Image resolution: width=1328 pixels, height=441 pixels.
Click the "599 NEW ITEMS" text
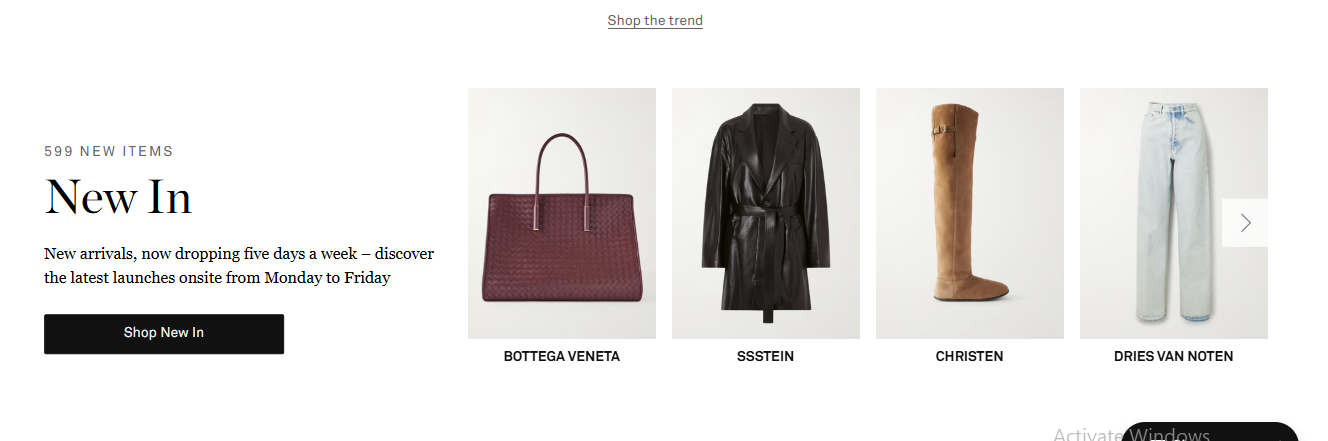(x=109, y=152)
